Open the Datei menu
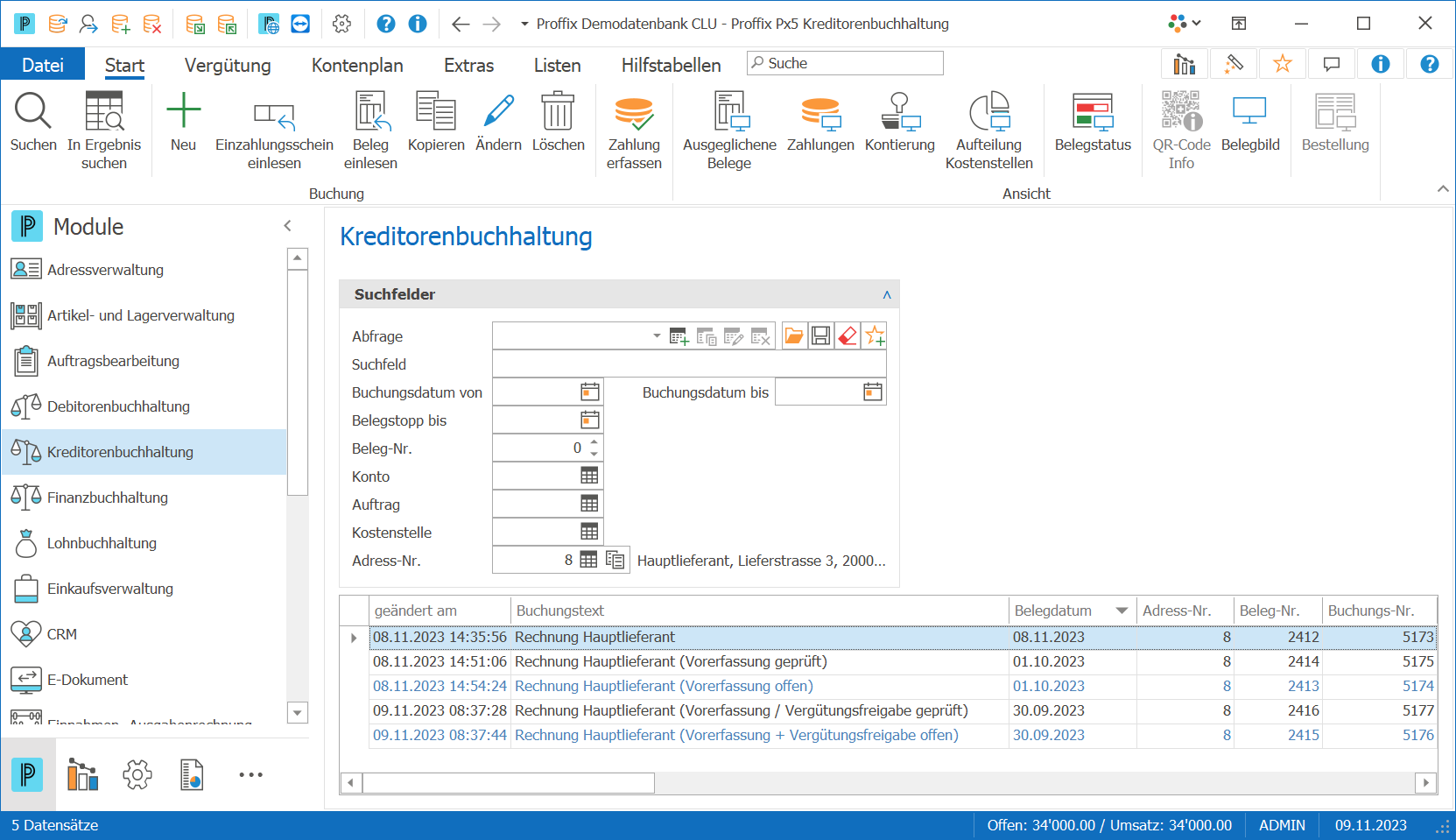The image size is (1456, 840). (43, 65)
